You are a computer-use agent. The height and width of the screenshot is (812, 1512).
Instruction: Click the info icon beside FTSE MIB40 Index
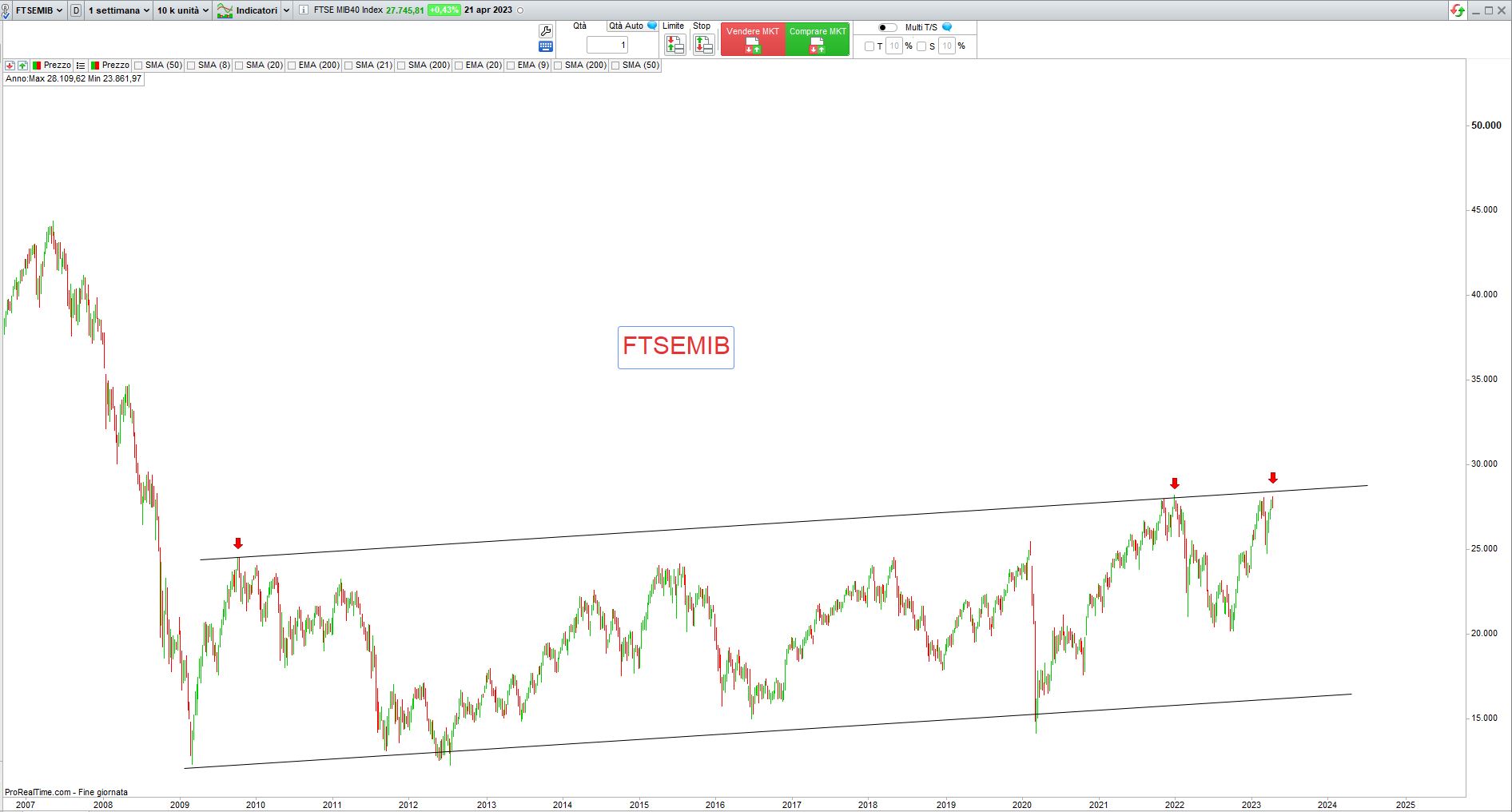pos(304,10)
